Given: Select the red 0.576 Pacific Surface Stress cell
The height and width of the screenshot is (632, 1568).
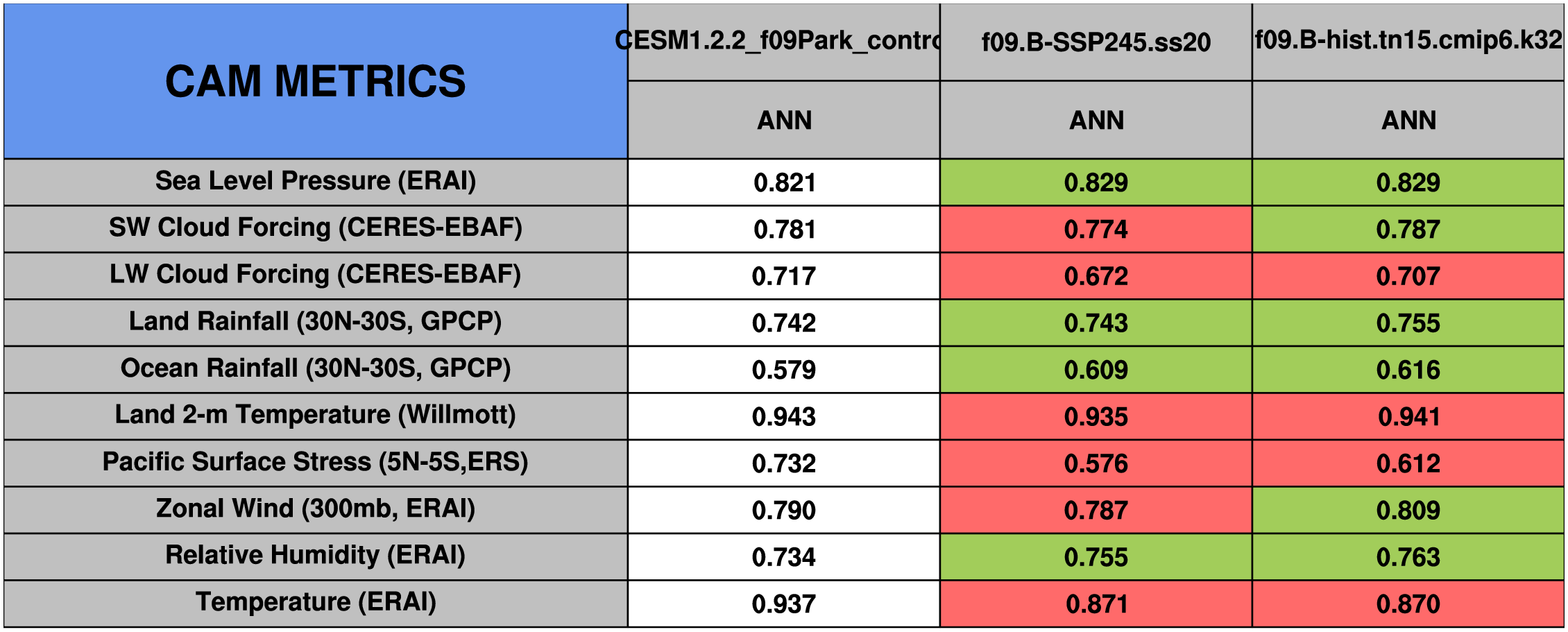Looking at the screenshot, I should point(1096,463).
